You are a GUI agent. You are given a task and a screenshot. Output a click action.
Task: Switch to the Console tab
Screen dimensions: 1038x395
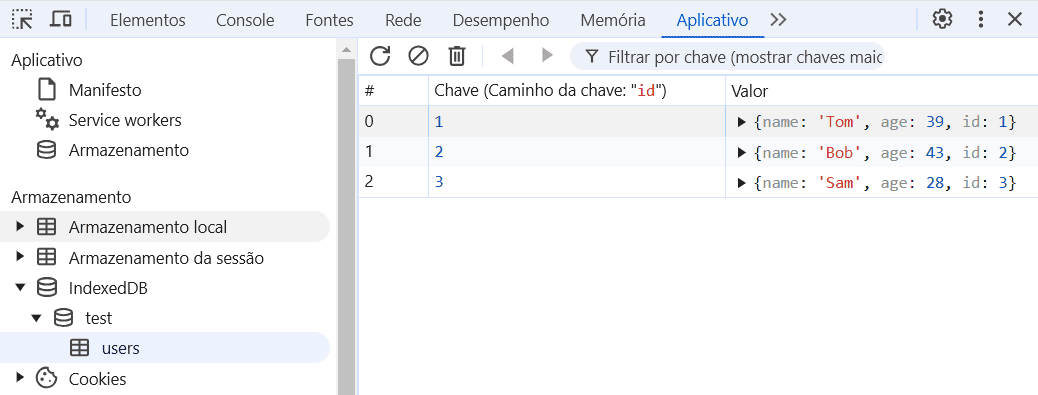(245, 21)
